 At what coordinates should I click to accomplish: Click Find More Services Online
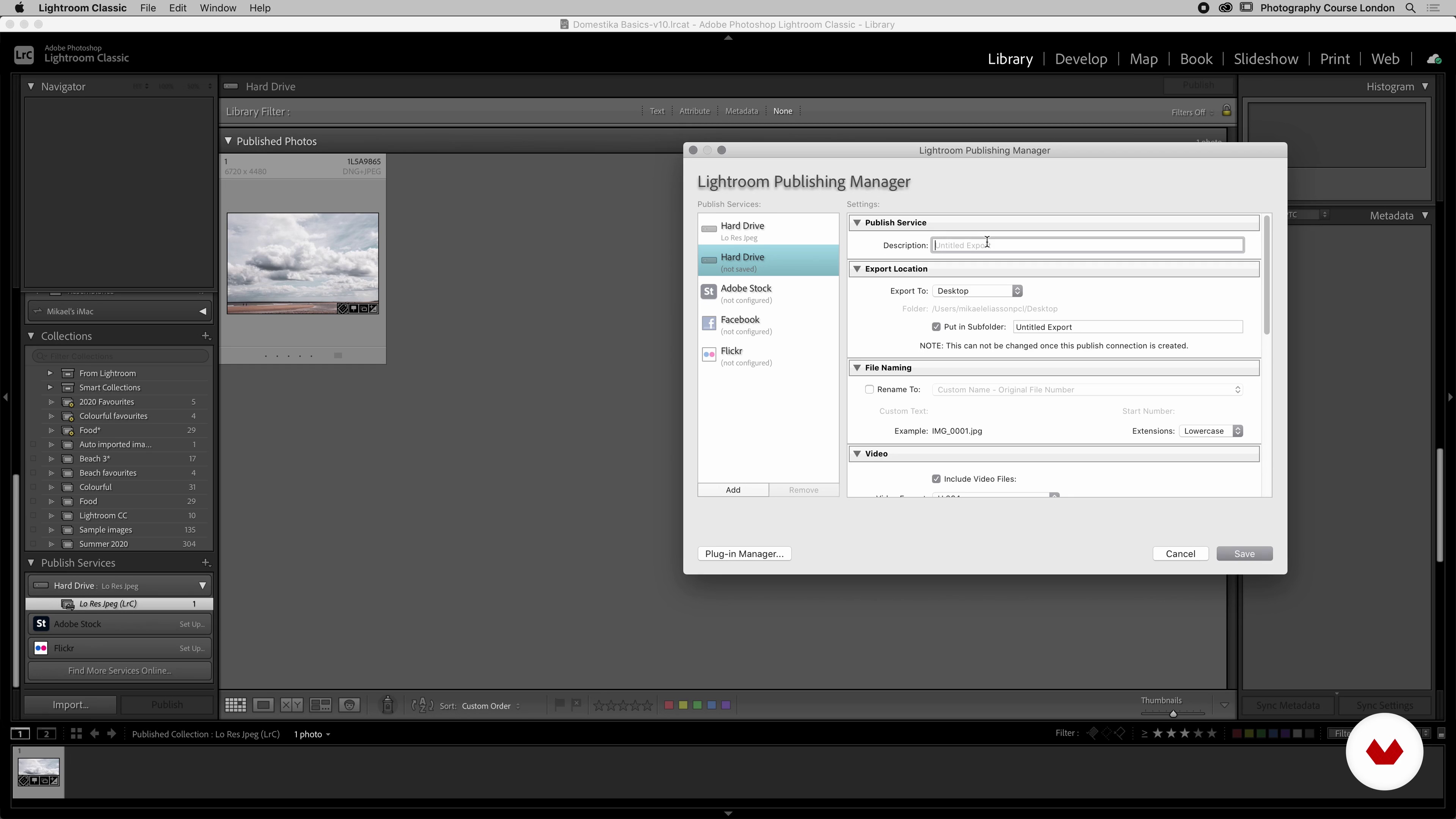pos(119,671)
